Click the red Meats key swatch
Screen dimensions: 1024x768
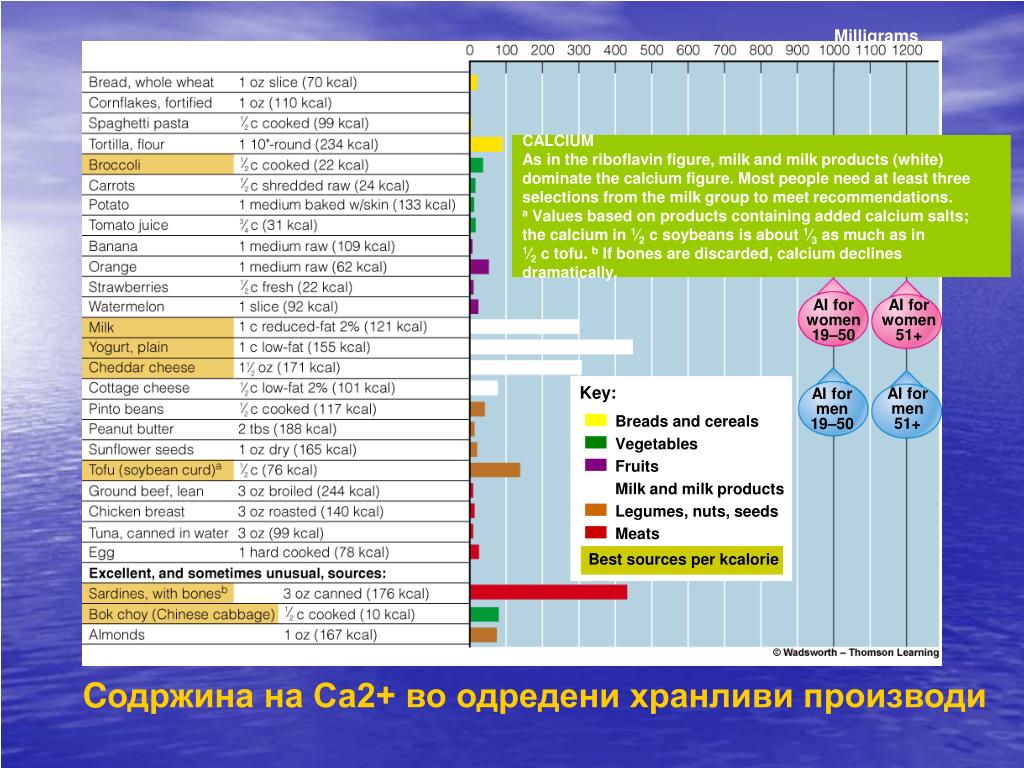[596, 532]
